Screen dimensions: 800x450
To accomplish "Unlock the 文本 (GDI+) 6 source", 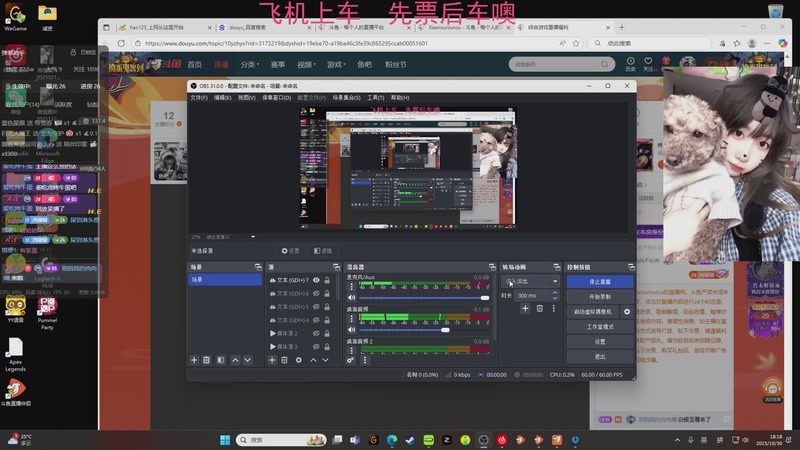I will (x=327, y=293).
